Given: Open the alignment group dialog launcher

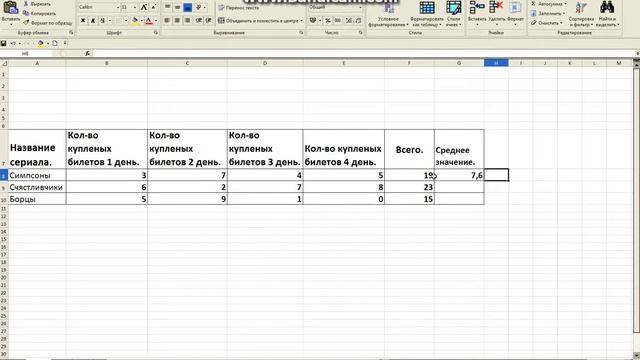Looking at the screenshot, I should pyautogui.click(x=301, y=33).
